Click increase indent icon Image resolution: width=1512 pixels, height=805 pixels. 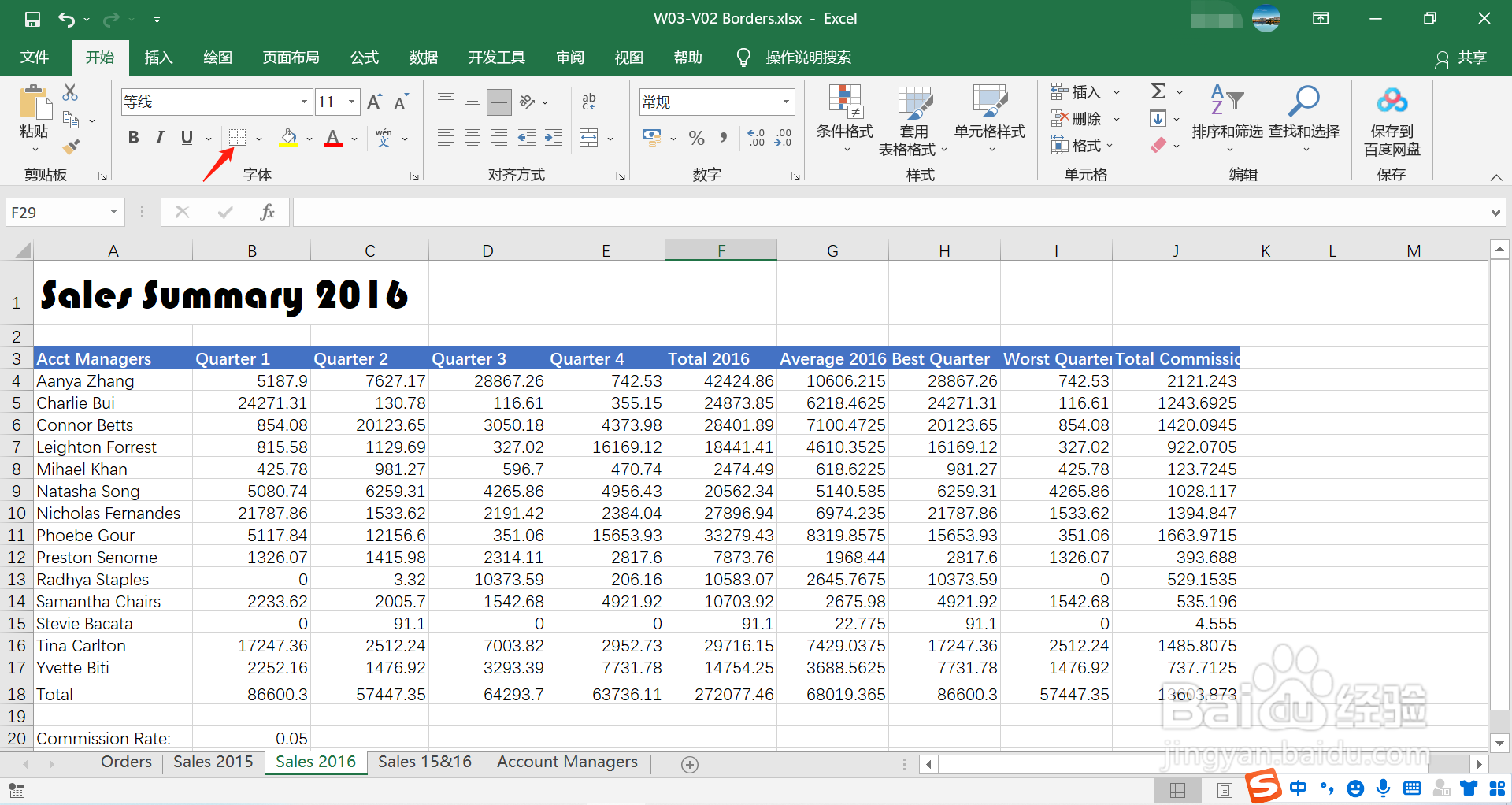coord(554,138)
